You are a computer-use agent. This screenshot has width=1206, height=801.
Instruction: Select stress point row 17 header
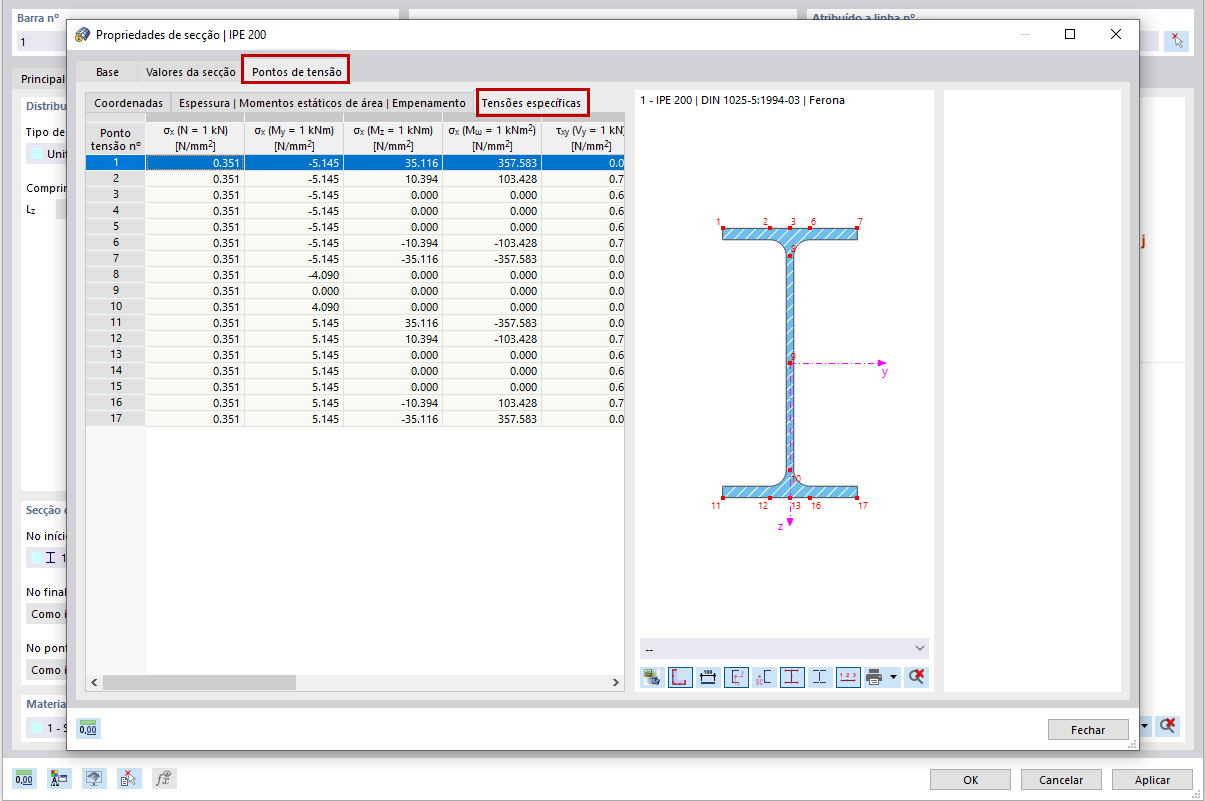116,418
